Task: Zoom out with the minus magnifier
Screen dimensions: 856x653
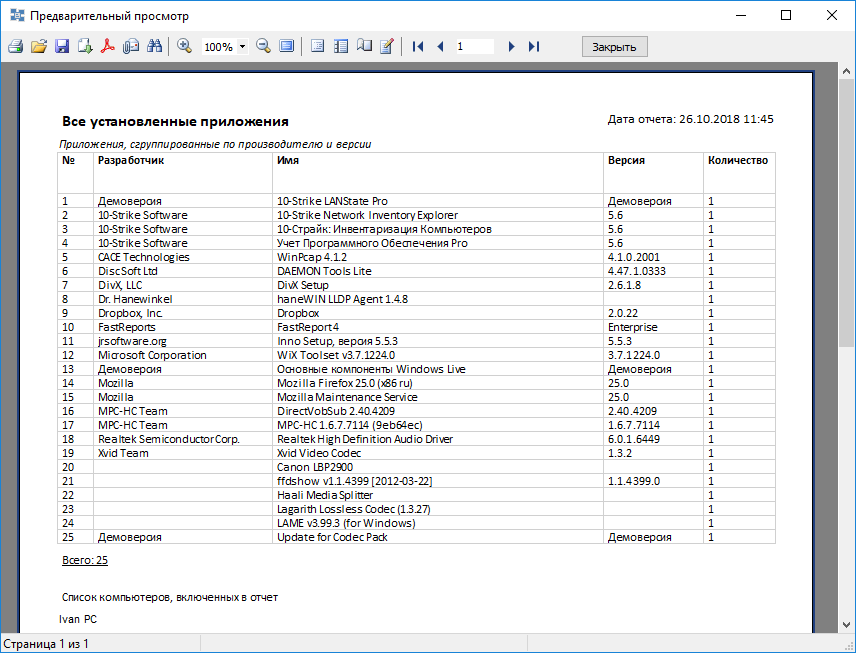Action: 263,46
